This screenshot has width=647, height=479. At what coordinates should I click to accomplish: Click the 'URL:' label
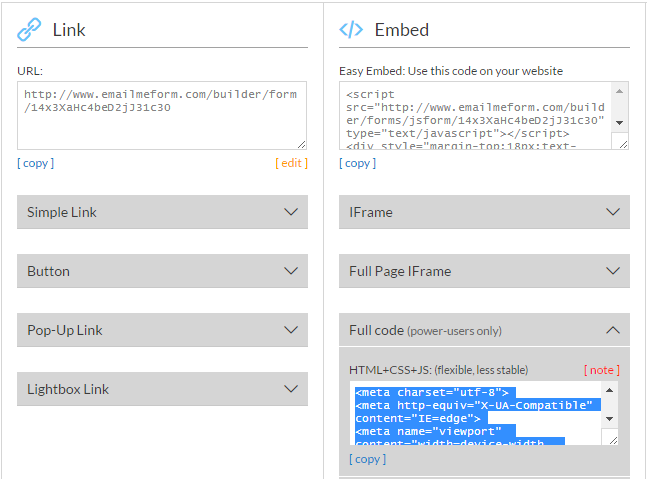click(30, 71)
